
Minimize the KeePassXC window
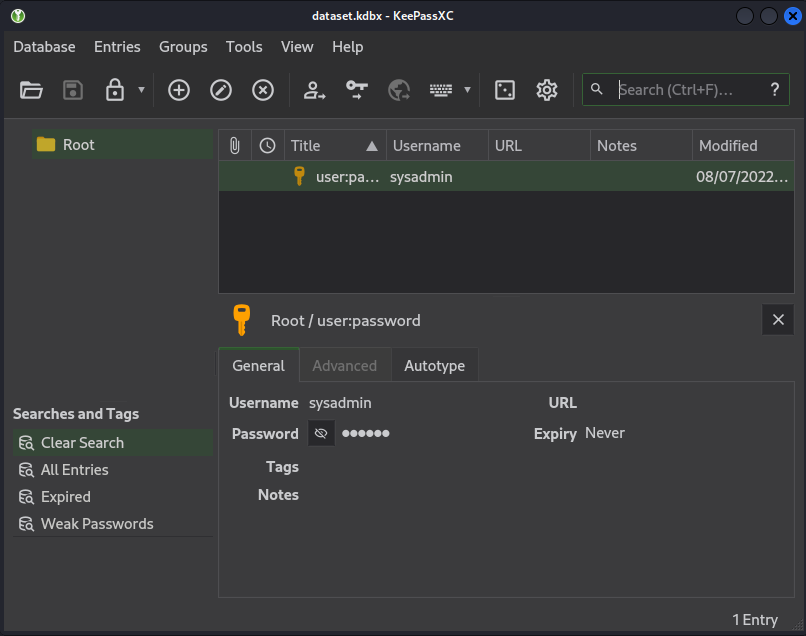(x=745, y=16)
